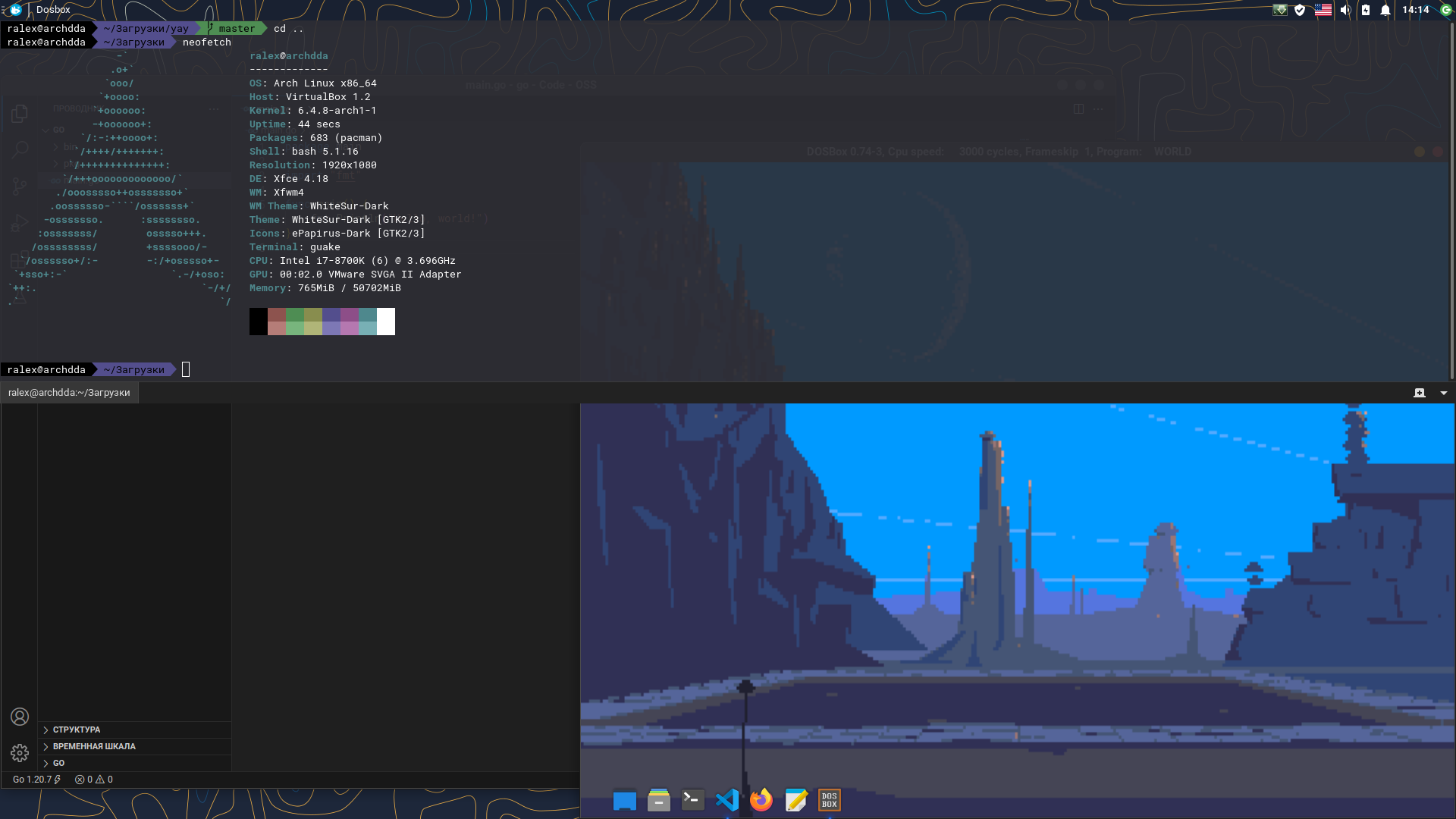
Task: Add a new Guake terminal tab
Action: [1420, 393]
